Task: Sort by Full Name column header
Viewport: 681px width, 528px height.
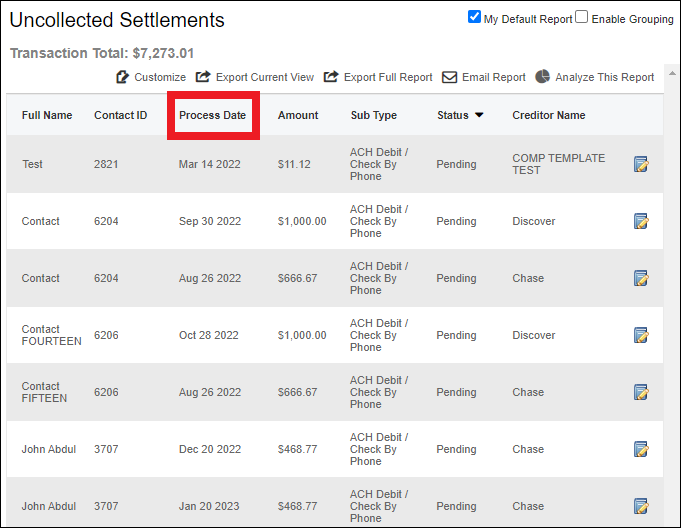Action: [47, 115]
